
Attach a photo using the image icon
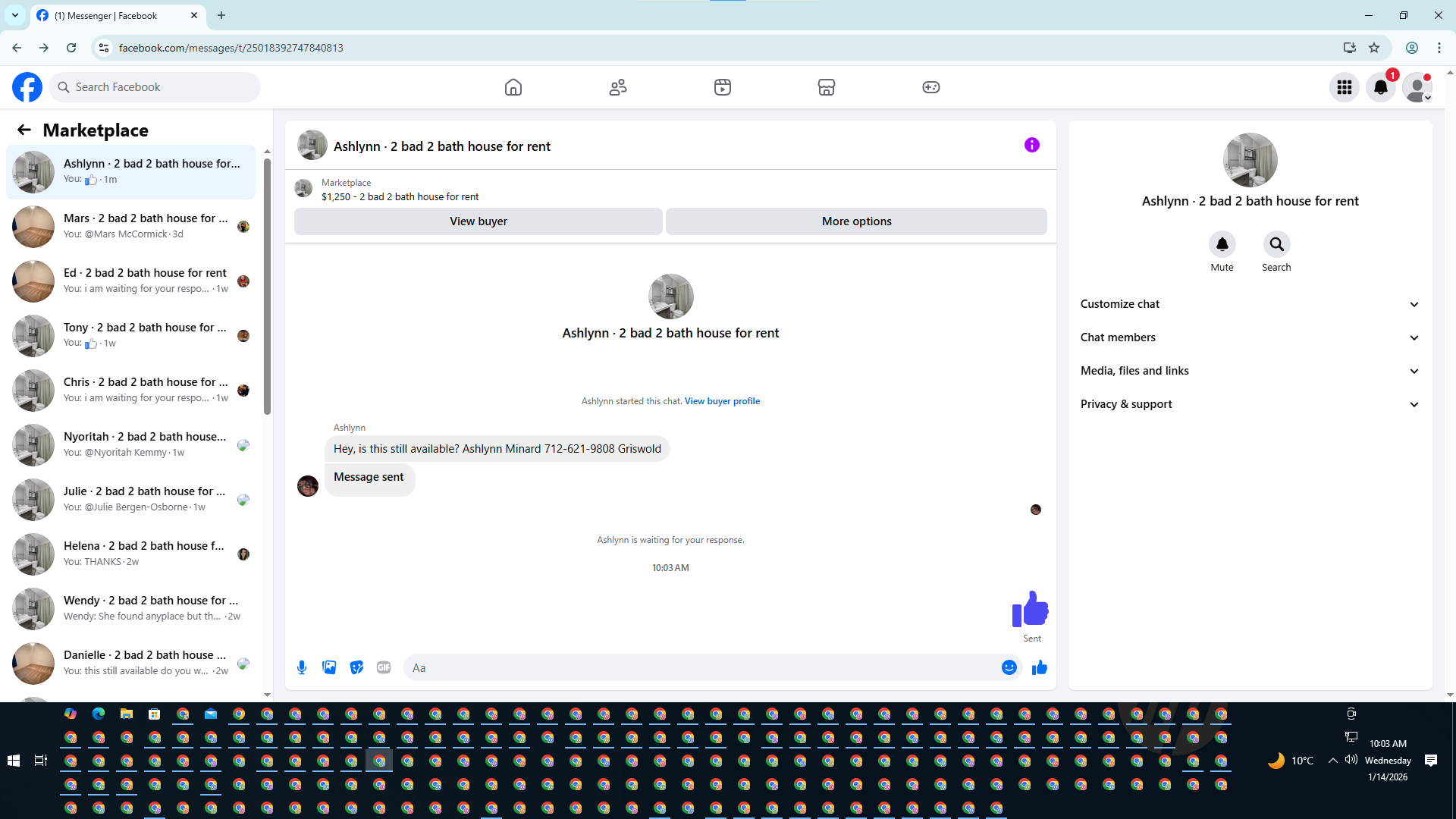pos(329,667)
